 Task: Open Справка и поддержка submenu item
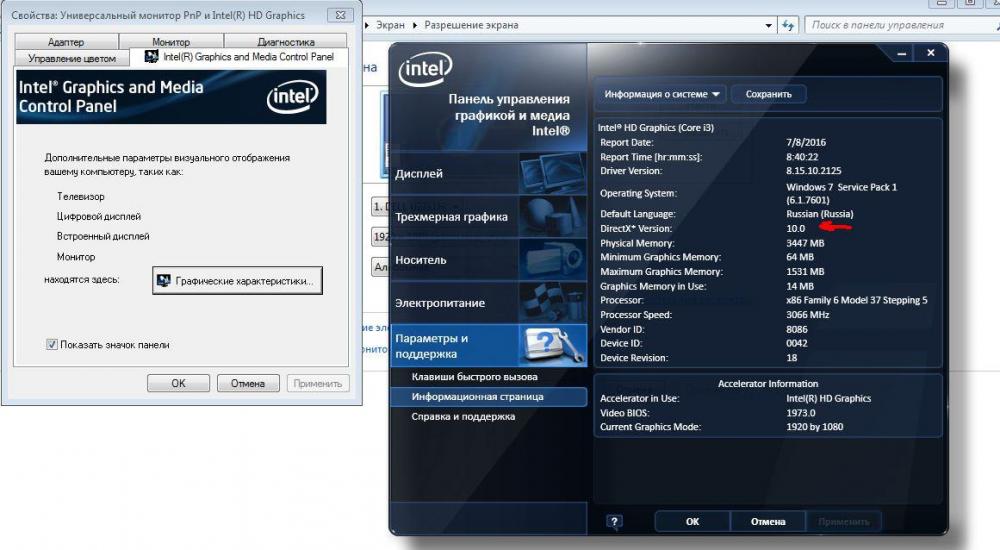click(463, 417)
